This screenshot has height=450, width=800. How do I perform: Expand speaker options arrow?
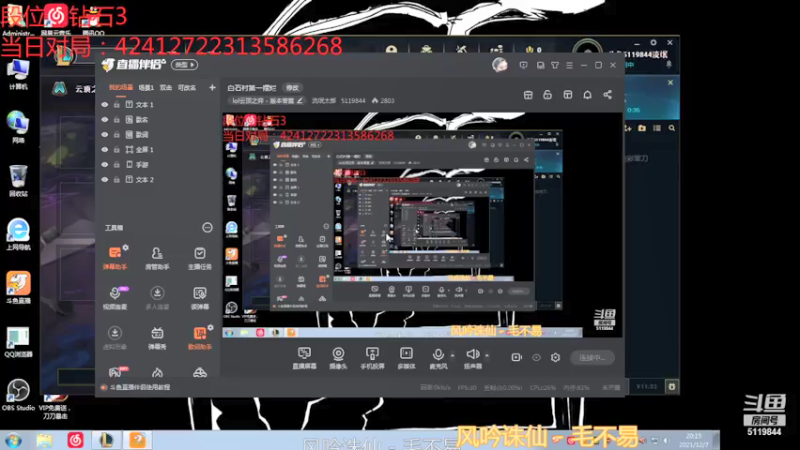tap(487, 355)
